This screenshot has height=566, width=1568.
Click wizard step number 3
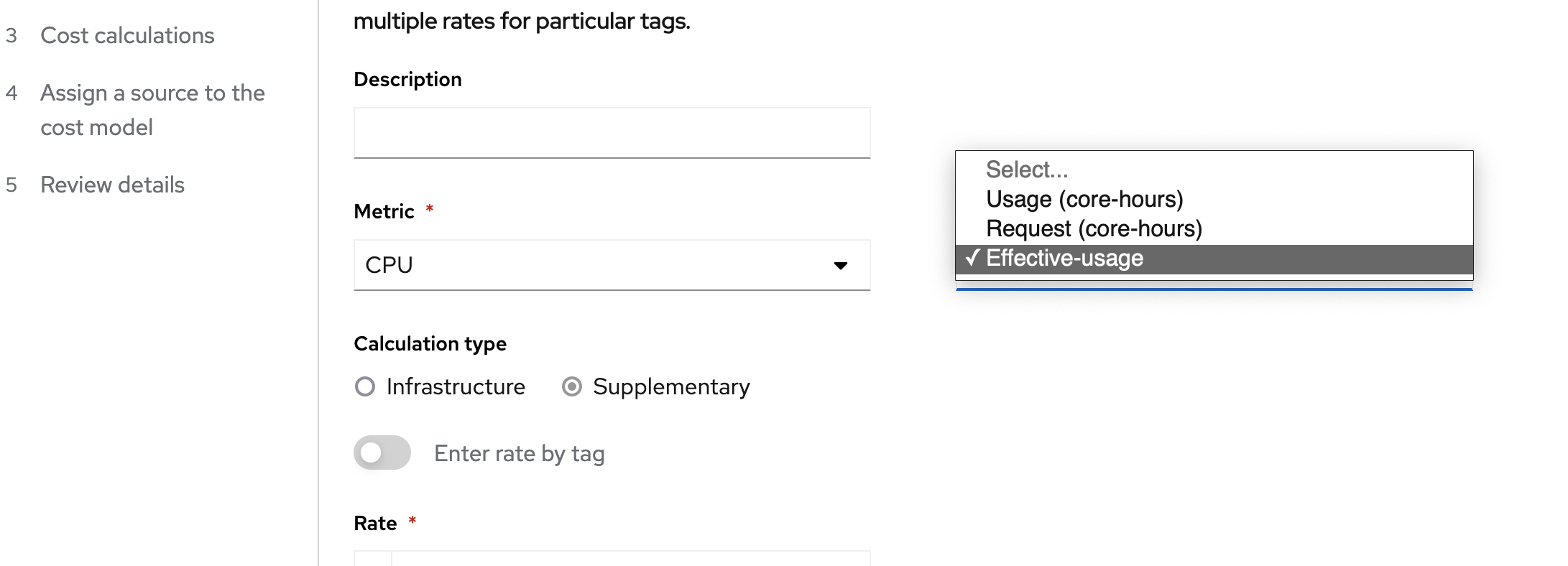tap(11, 35)
